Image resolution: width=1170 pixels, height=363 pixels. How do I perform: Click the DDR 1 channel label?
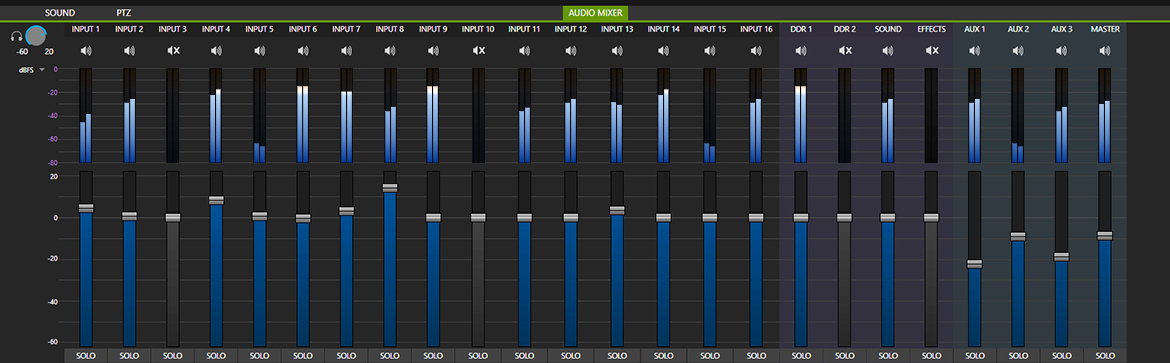click(x=801, y=29)
